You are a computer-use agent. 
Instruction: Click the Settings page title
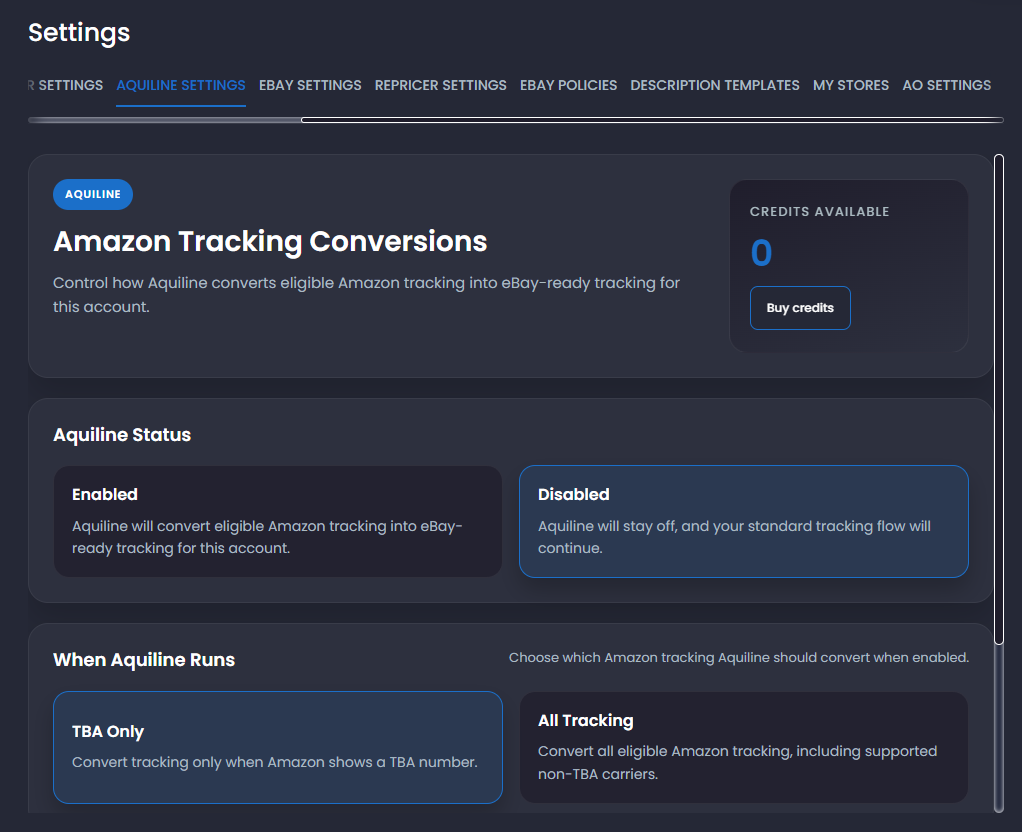79,33
